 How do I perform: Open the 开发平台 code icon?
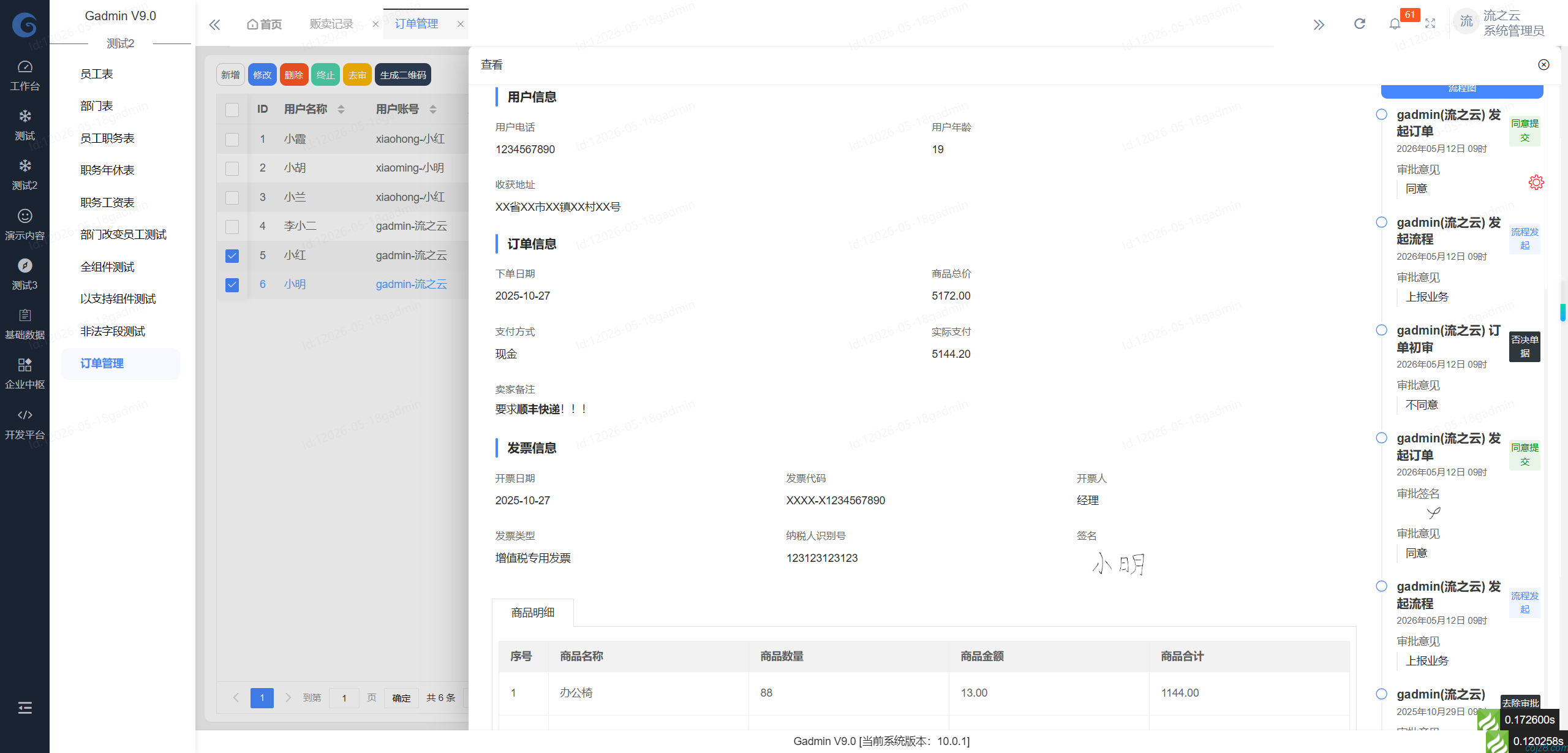[x=24, y=415]
